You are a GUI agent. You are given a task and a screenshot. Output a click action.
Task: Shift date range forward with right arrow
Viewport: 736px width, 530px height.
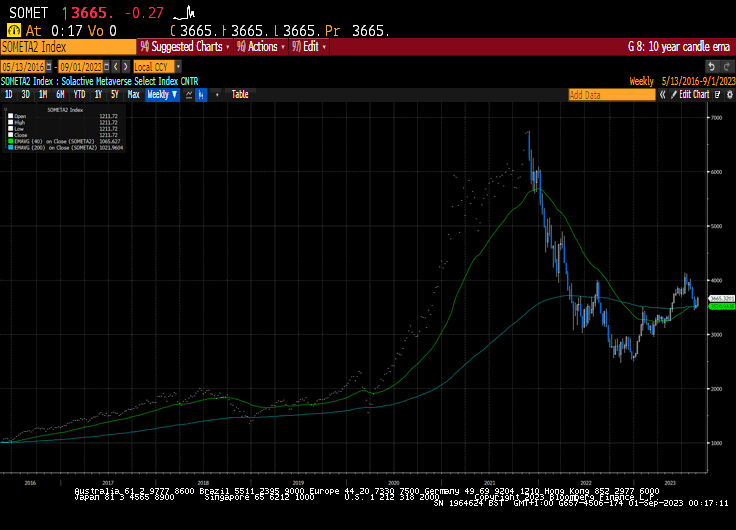125,67
